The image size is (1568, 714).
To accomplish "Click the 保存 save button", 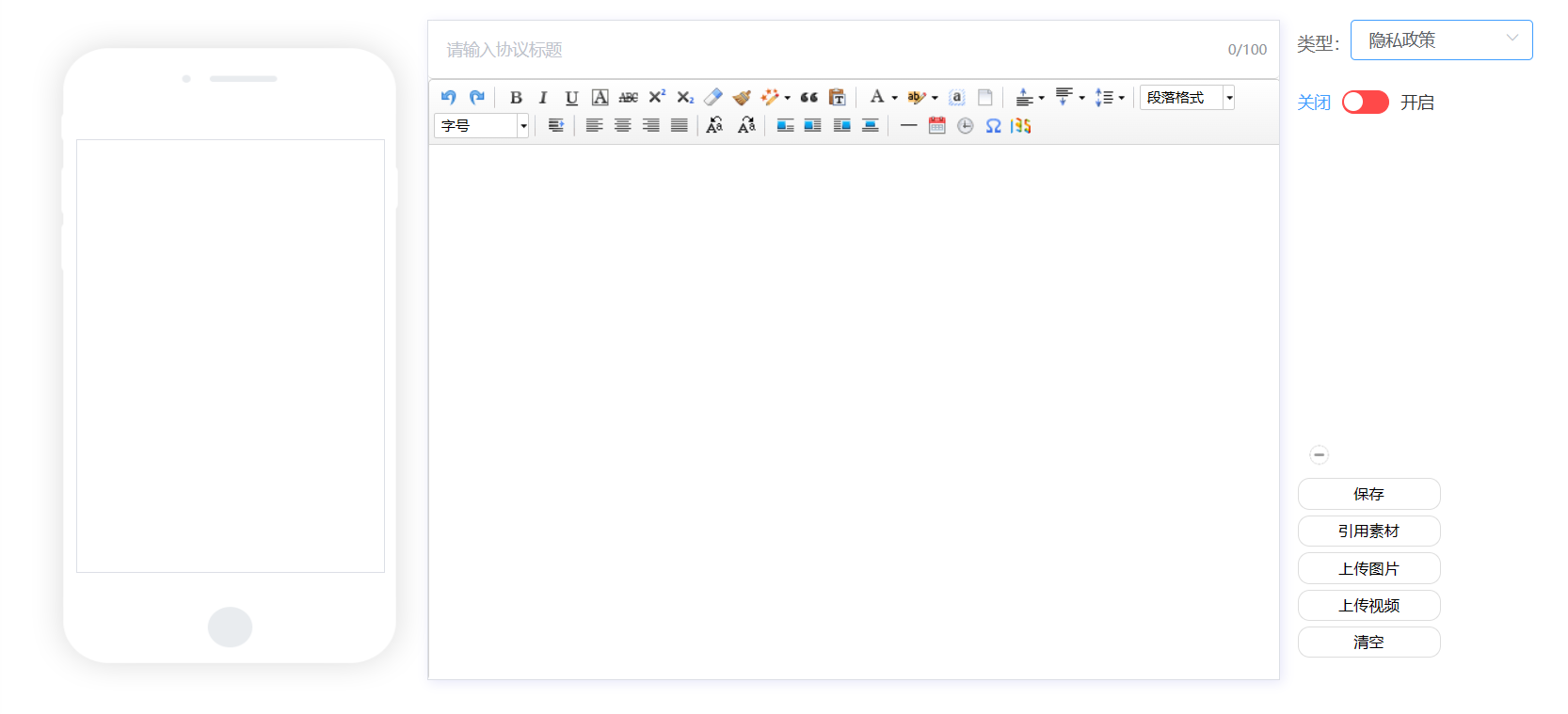I will pyautogui.click(x=1368, y=494).
